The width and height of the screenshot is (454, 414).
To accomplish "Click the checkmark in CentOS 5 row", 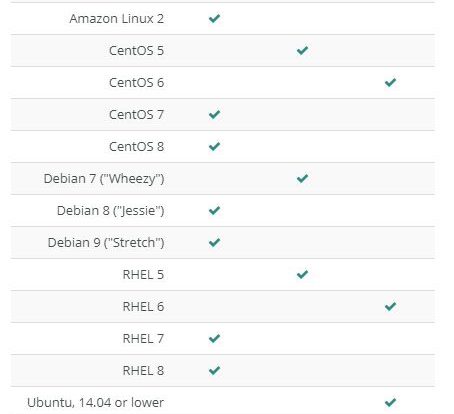I will (302, 50).
